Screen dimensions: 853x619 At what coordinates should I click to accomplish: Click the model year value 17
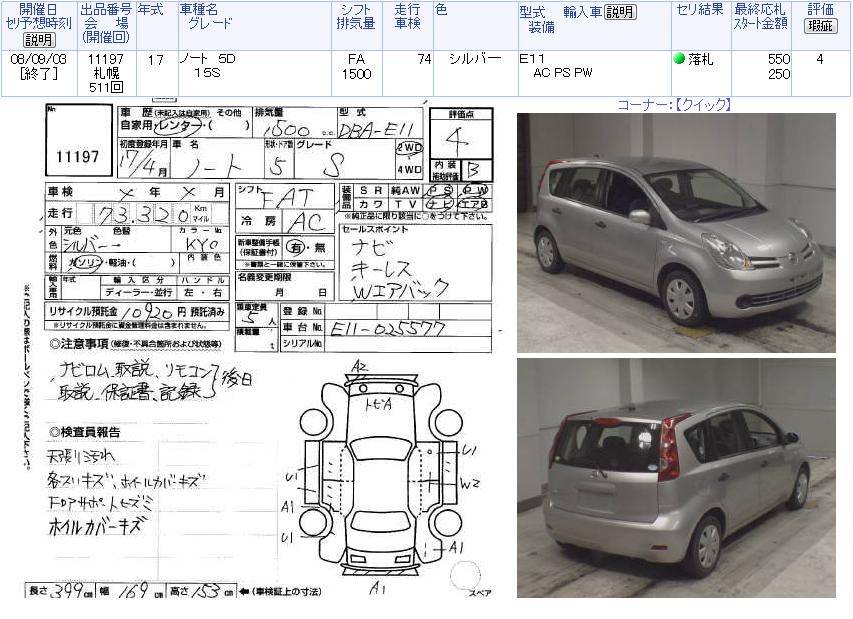[156, 59]
